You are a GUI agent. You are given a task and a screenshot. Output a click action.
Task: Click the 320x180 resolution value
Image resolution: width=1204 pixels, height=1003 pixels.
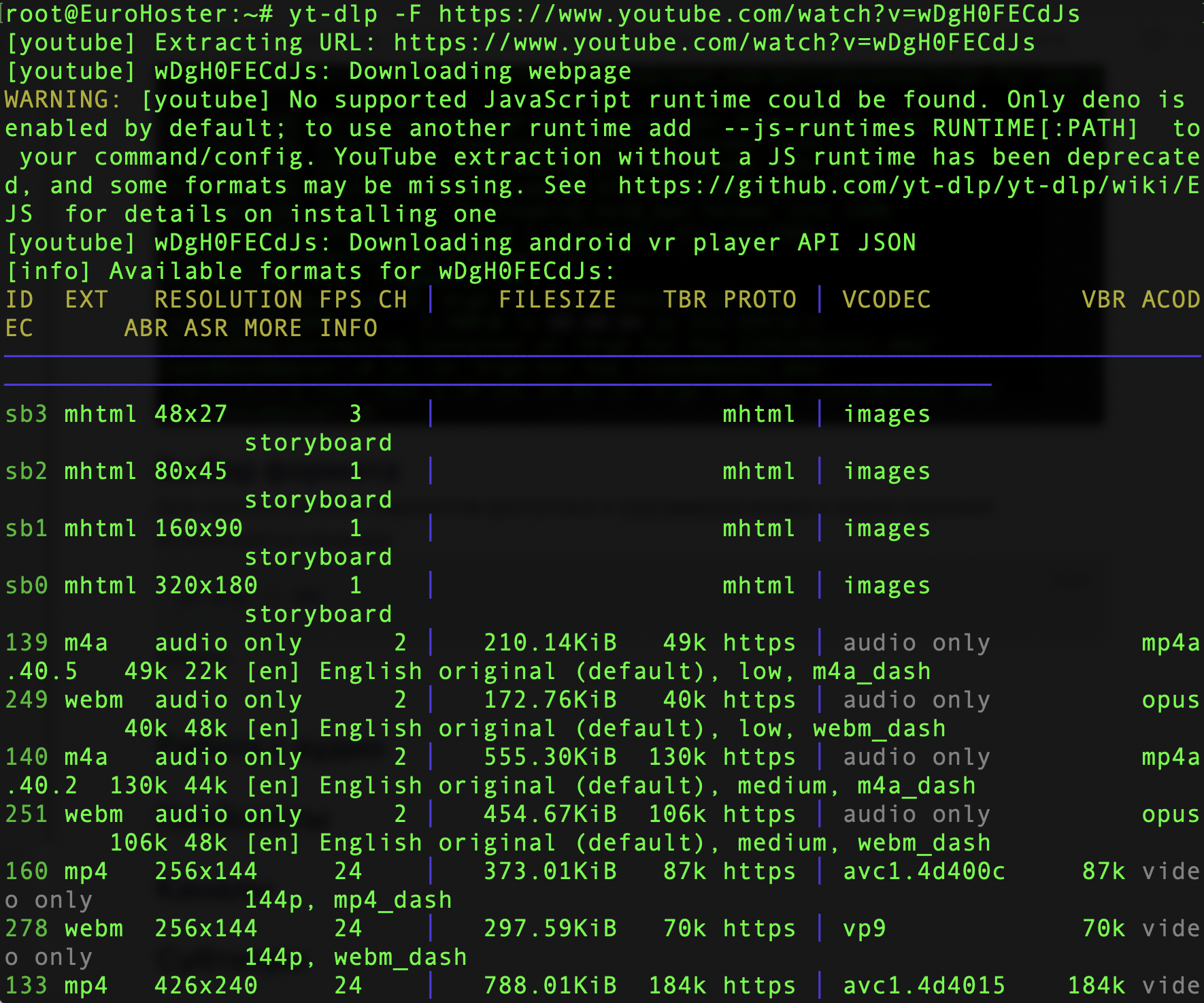tap(206, 585)
